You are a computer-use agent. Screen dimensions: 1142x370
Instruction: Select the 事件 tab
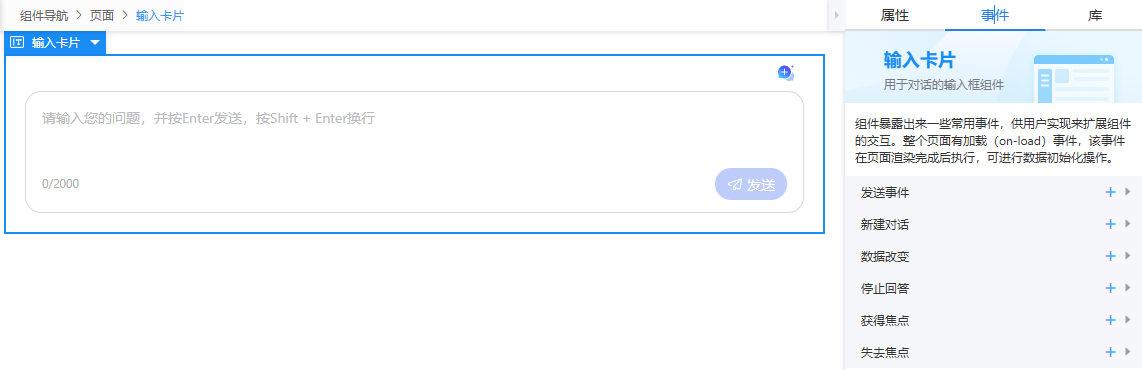pos(995,15)
